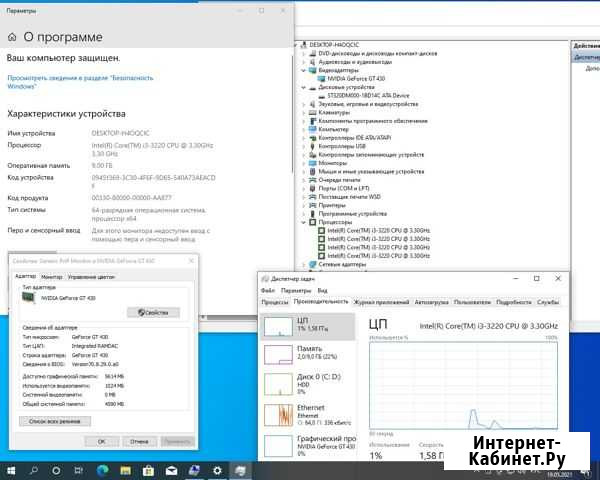
Task: Open the Файл menu in Task Manager
Action: point(268,291)
